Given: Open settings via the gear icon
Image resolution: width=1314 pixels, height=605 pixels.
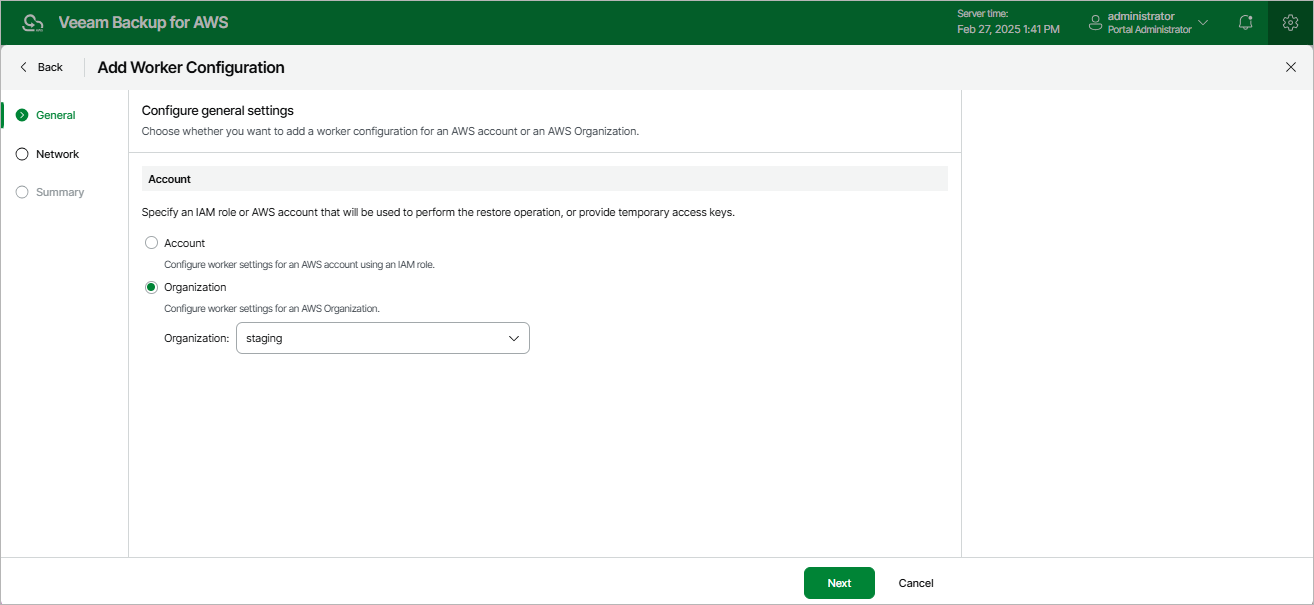Looking at the screenshot, I should [x=1290, y=22].
